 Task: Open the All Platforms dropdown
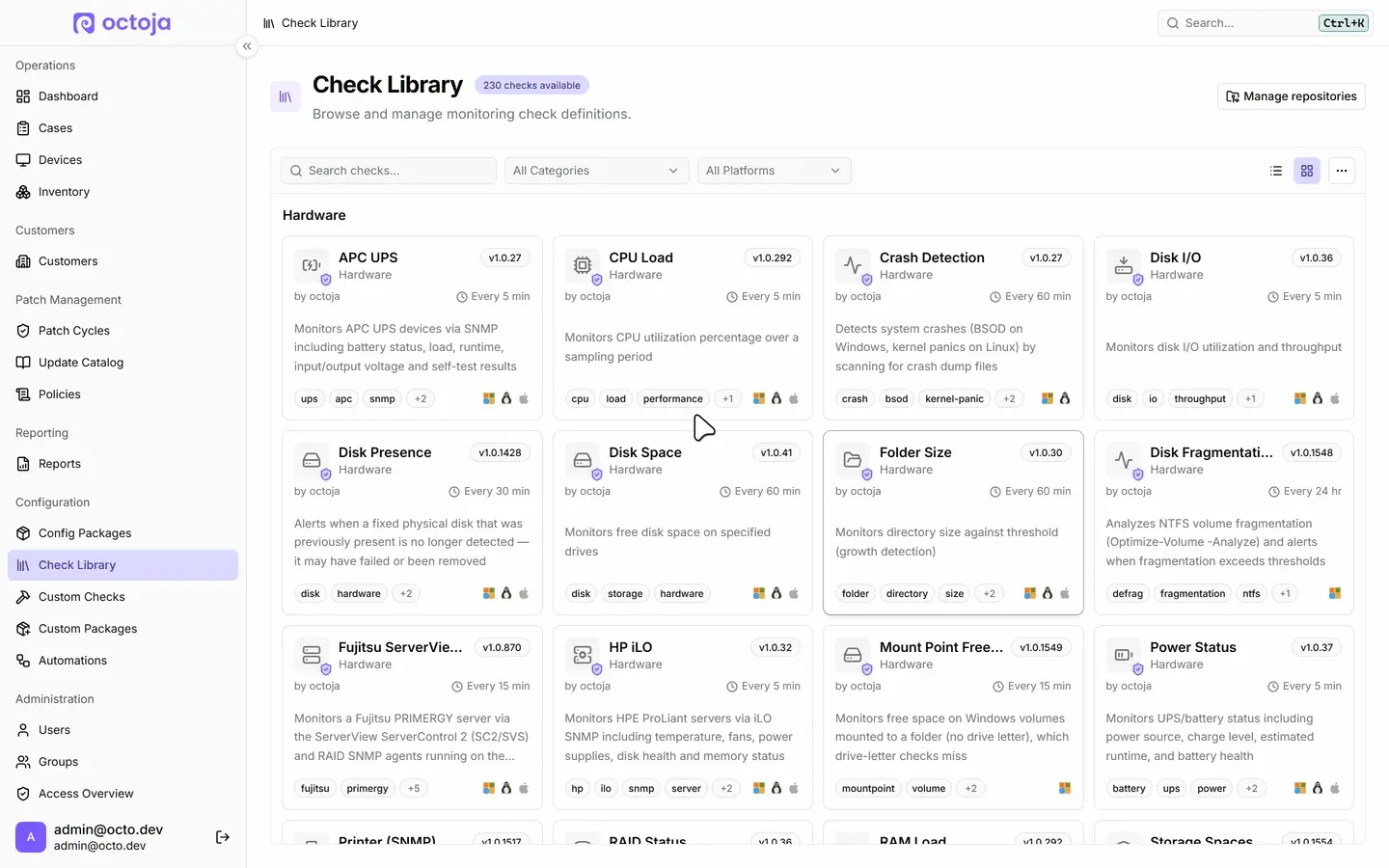pos(775,171)
